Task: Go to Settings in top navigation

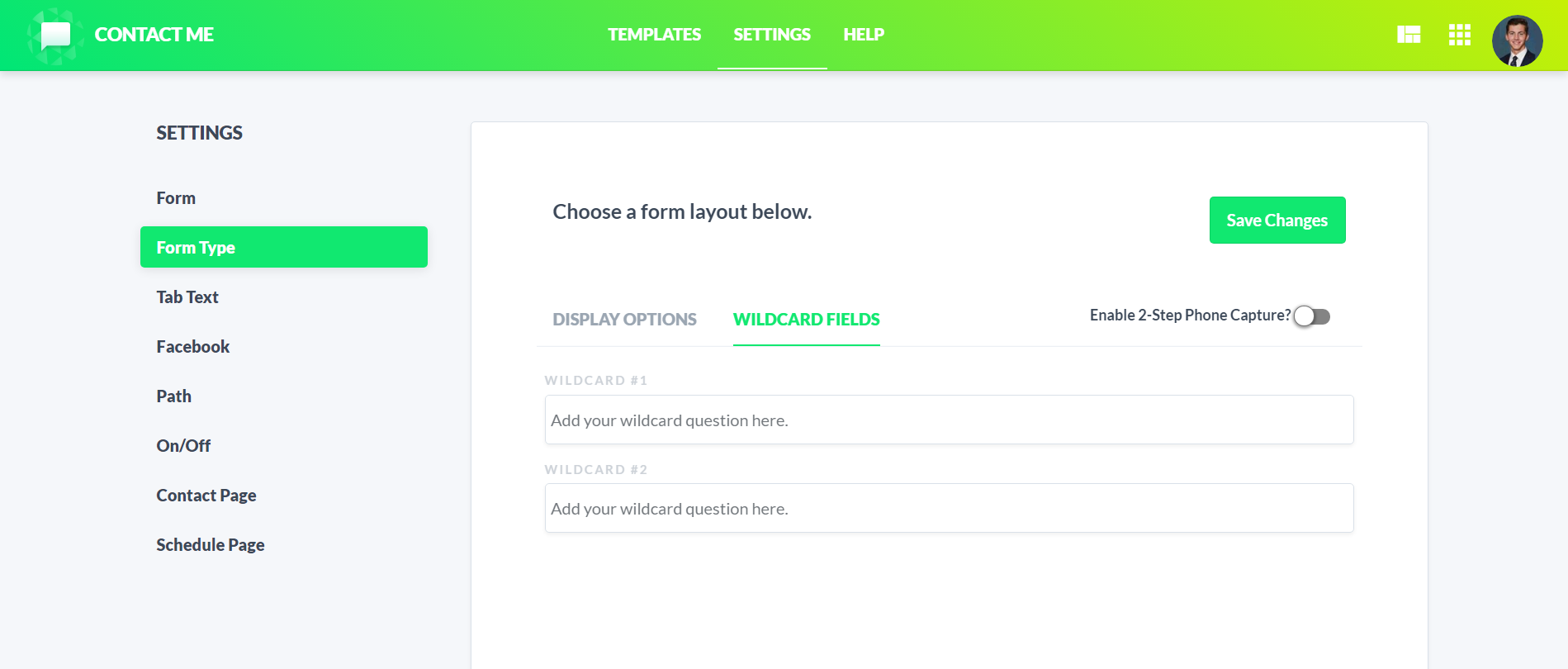Action: 772,35
